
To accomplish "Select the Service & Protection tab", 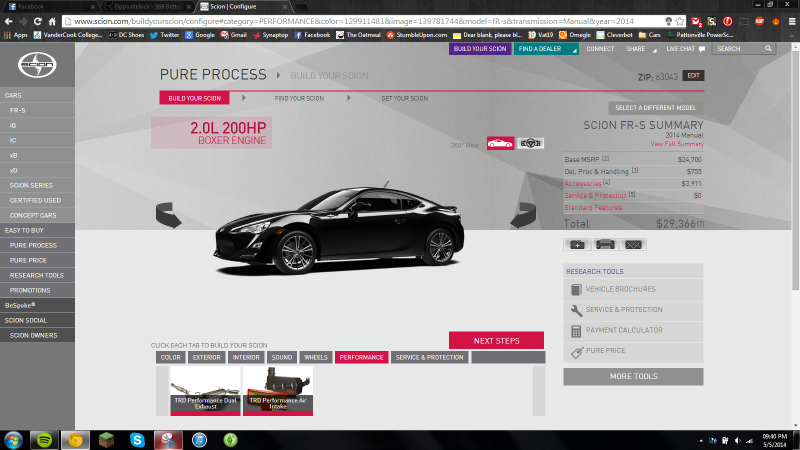I will (x=430, y=358).
